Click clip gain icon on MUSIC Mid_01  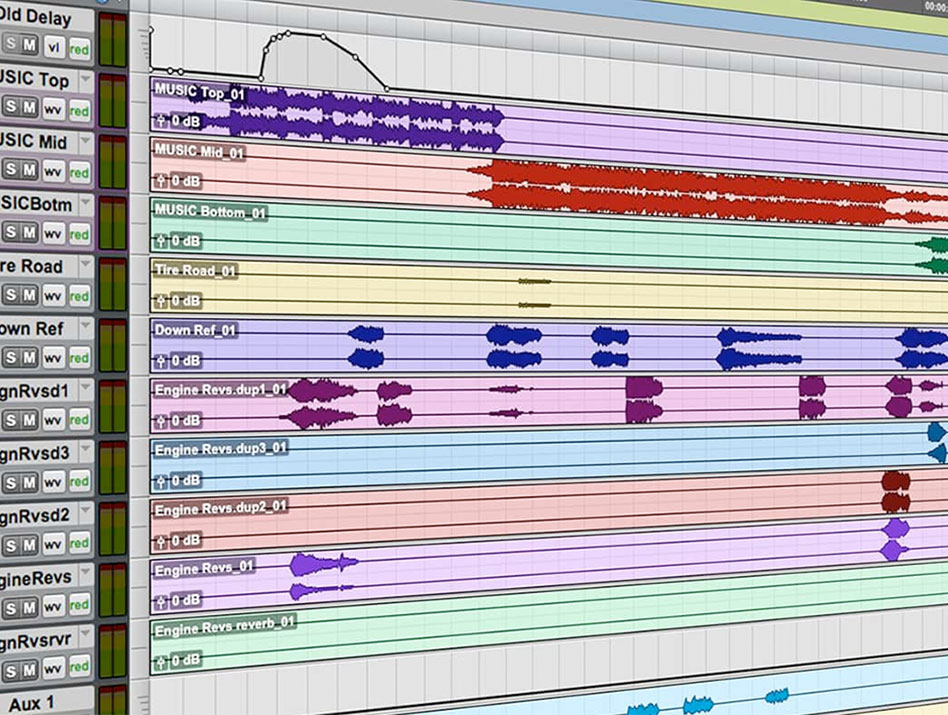point(161,181)
